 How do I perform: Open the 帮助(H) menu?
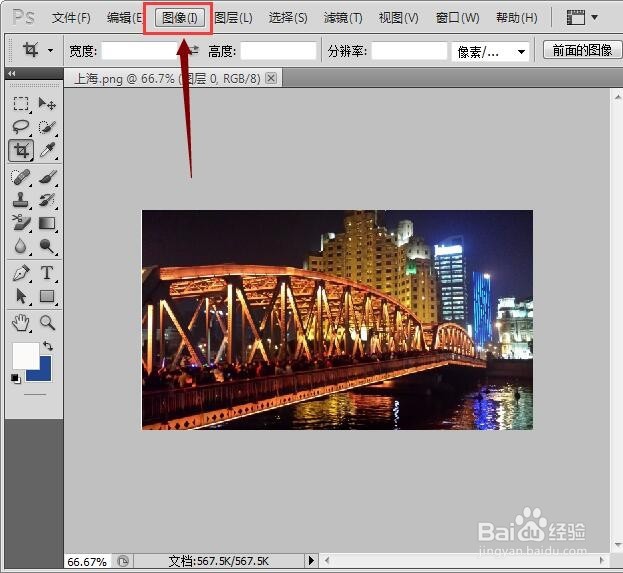point(517,18)
